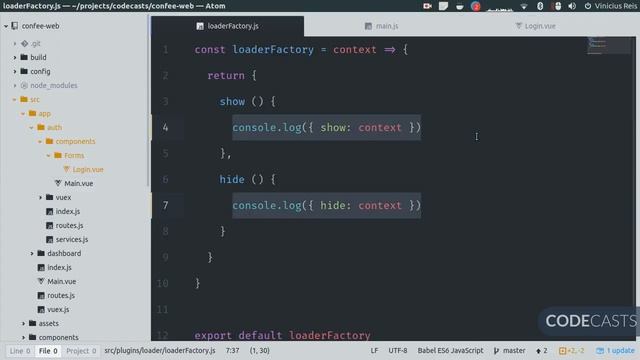The image size is (640, 360).
Task: Open the Vinicius Reis session menu
Action: coord(611,6)
